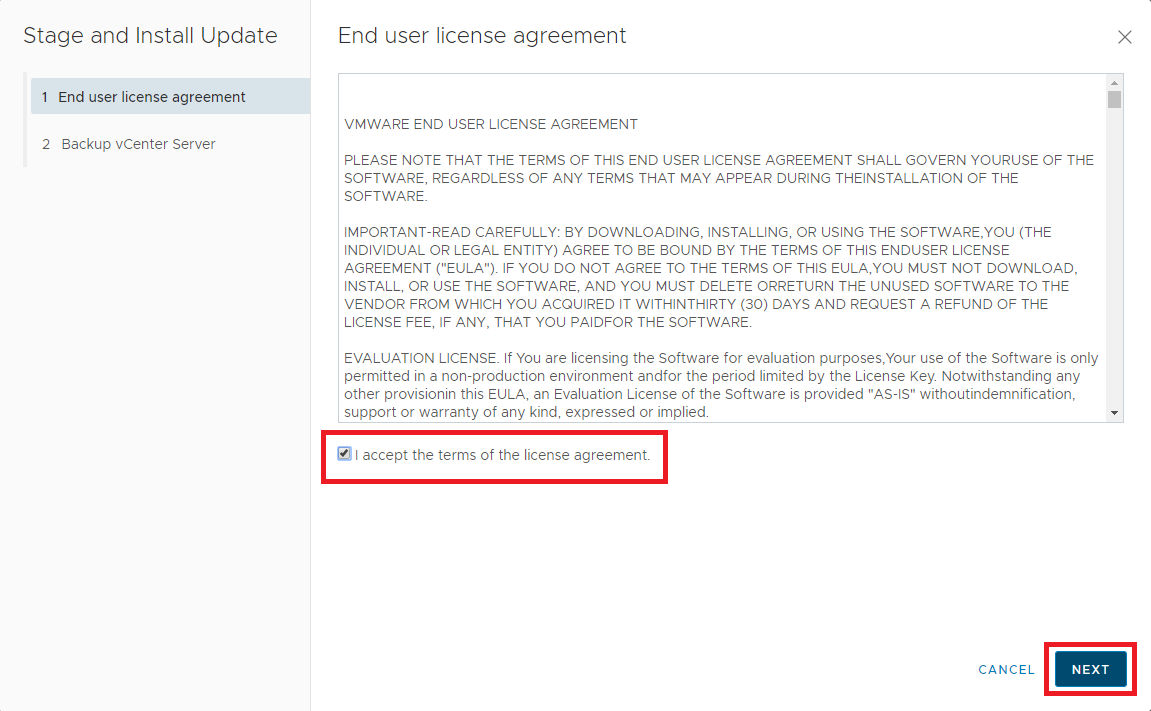
Task: Go to 'Backup vCenter Server' step
Action: 138,144
